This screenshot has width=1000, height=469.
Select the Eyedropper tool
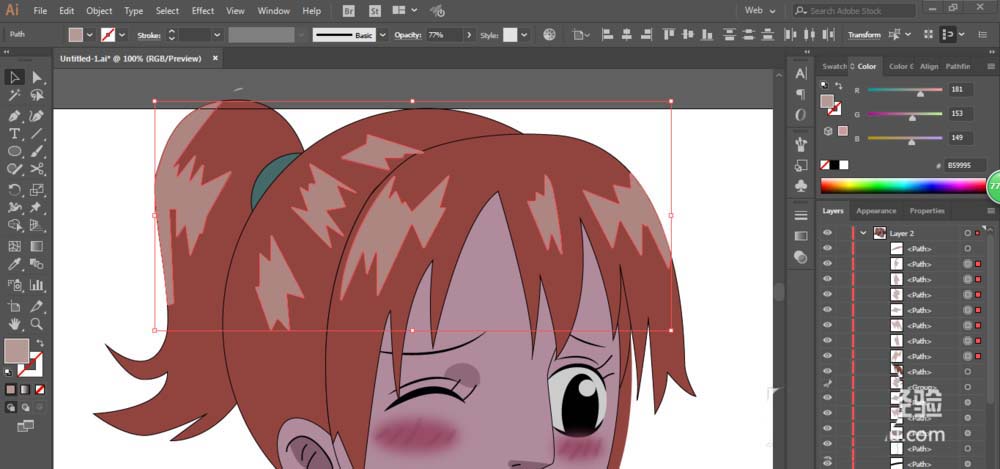(x=14, y=264)
